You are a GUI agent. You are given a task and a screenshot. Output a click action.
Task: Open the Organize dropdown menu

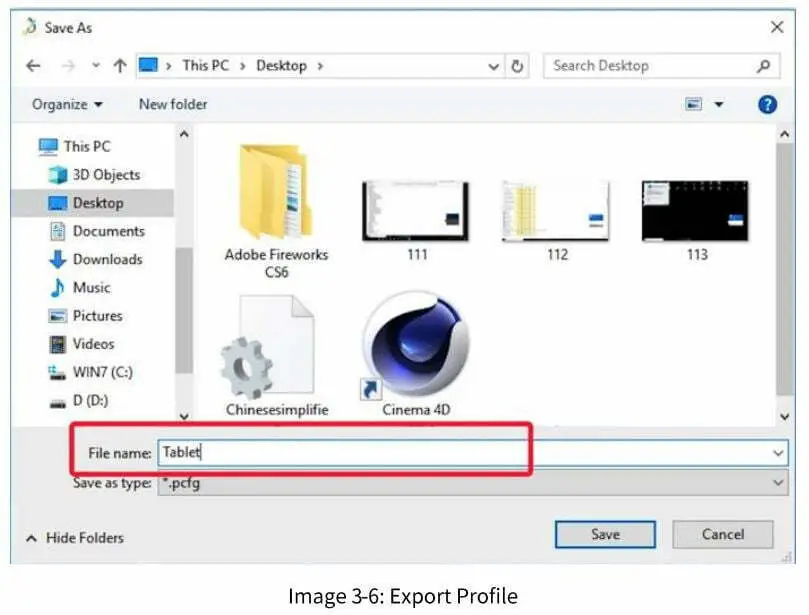66,103
